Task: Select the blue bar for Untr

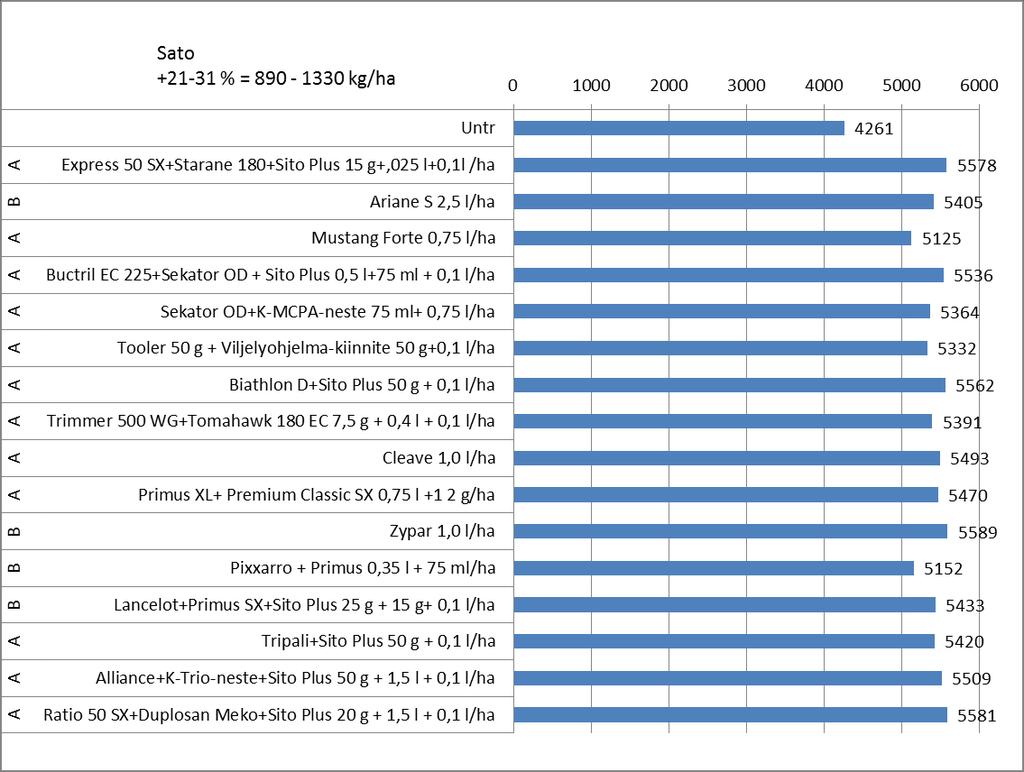Action: (x=679, y=128)
